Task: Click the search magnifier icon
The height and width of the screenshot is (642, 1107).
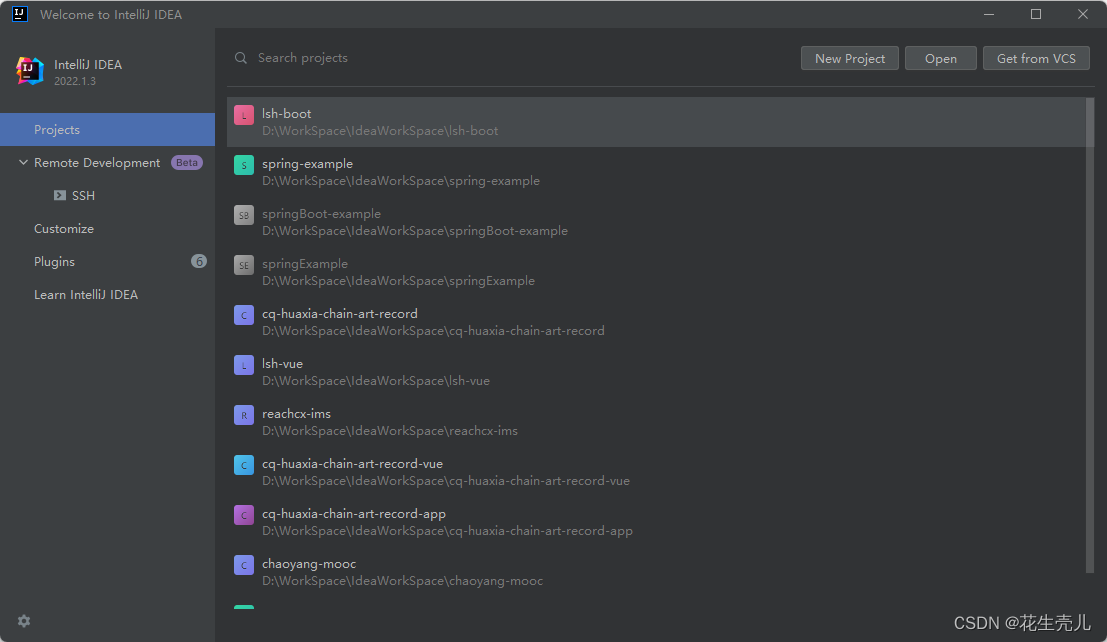Action: (x=241, y=58)
